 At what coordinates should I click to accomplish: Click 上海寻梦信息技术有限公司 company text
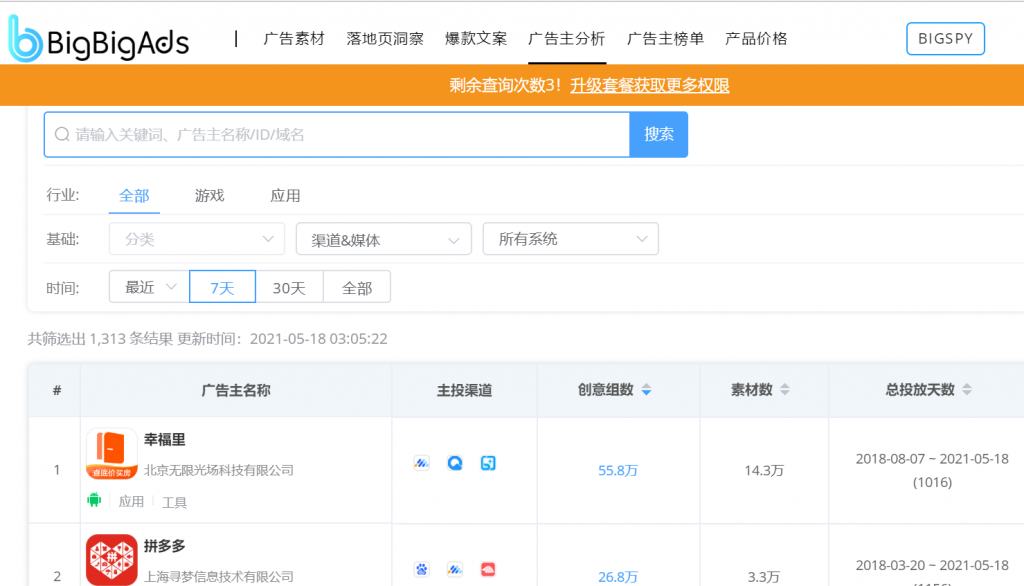pyautogui.click(x=219, y=577)
